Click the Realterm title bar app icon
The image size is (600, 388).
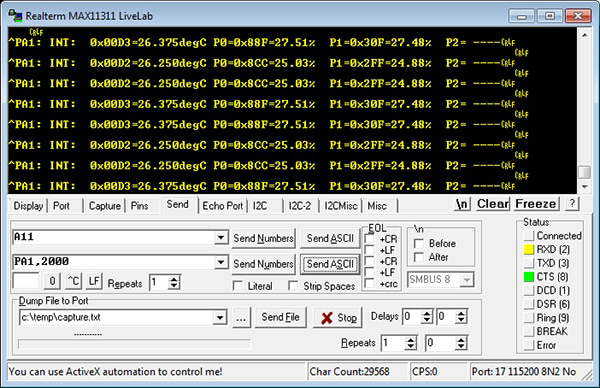pyautogui.click(x=15, y=16)
